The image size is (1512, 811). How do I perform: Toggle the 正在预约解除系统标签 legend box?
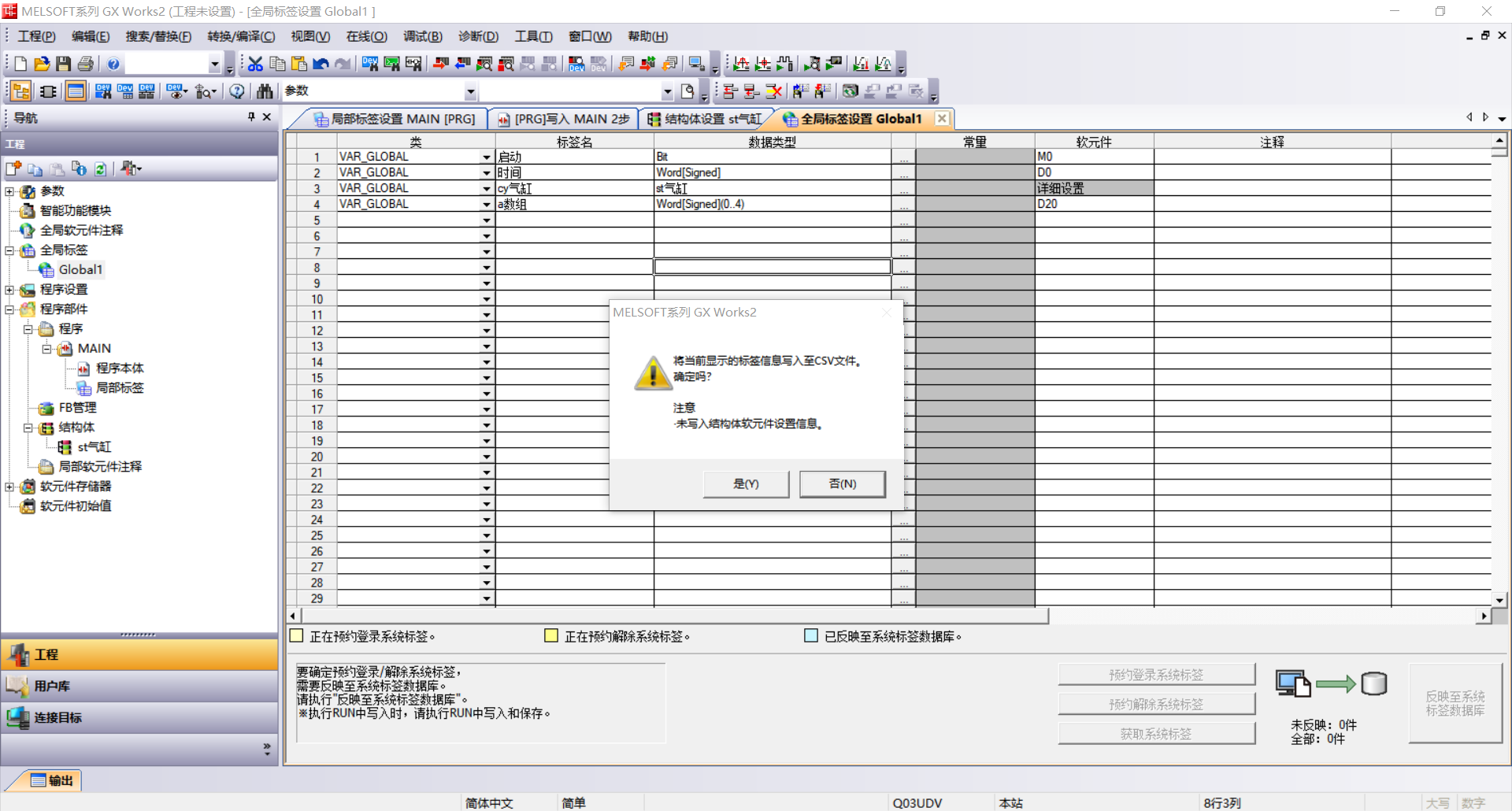[551, 635]
